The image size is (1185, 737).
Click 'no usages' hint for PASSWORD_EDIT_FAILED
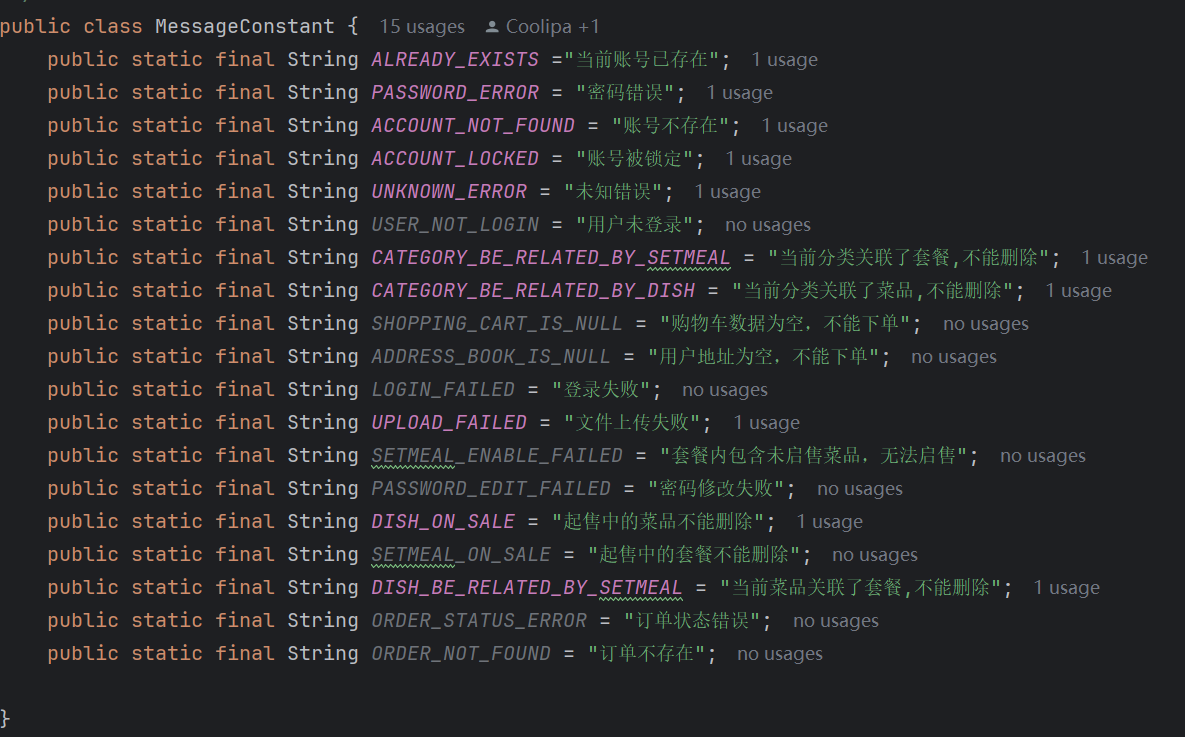tap(860, 489)
